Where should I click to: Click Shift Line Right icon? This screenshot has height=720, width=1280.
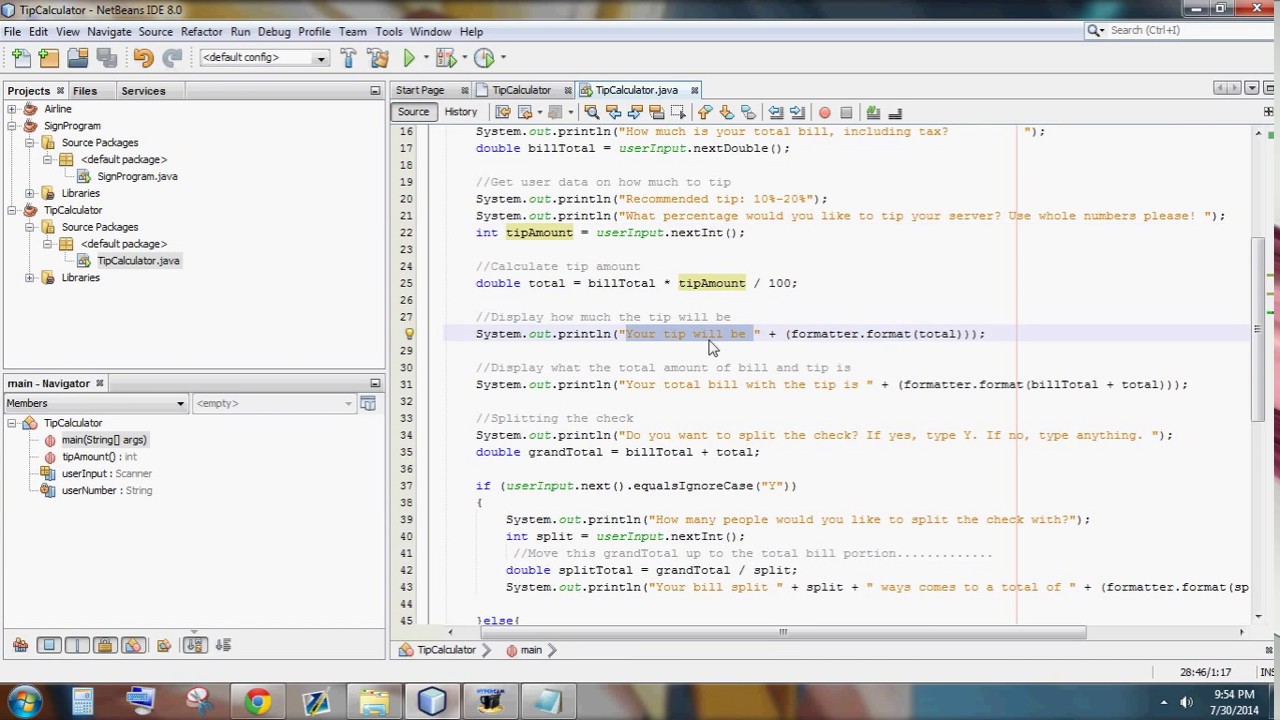797,112
